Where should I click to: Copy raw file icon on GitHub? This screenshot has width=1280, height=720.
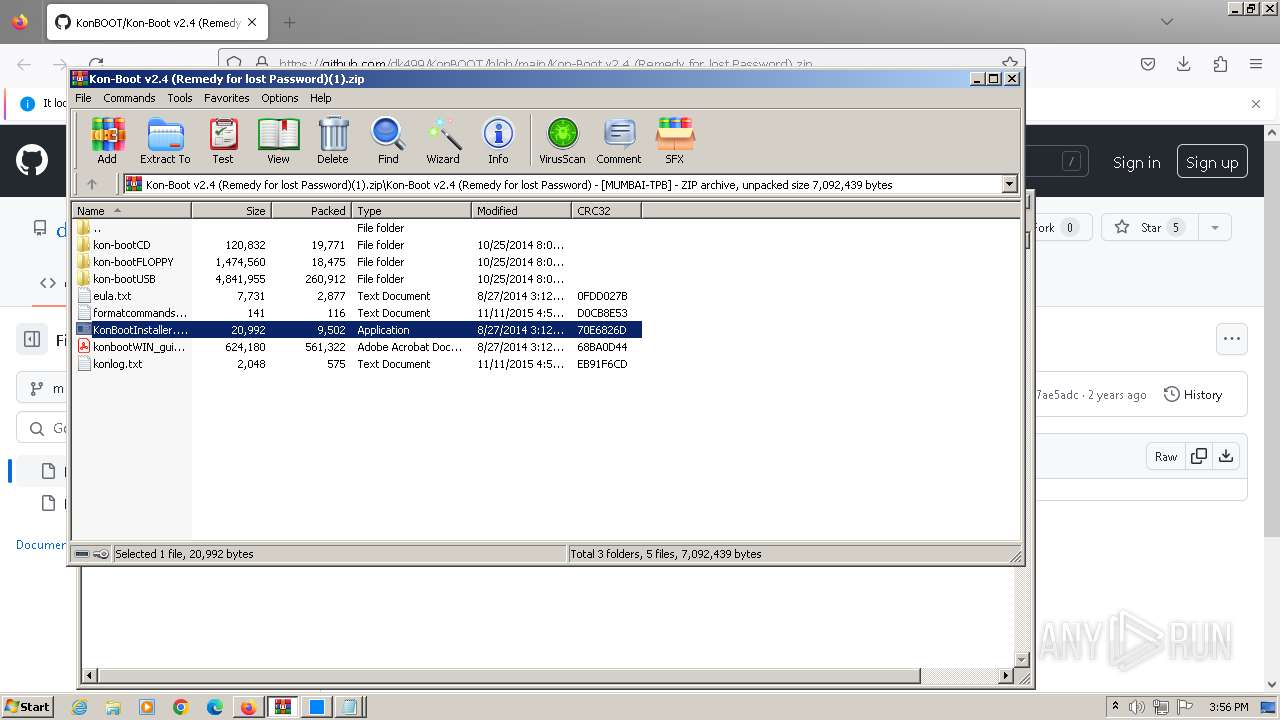(x=1198, y=456)
